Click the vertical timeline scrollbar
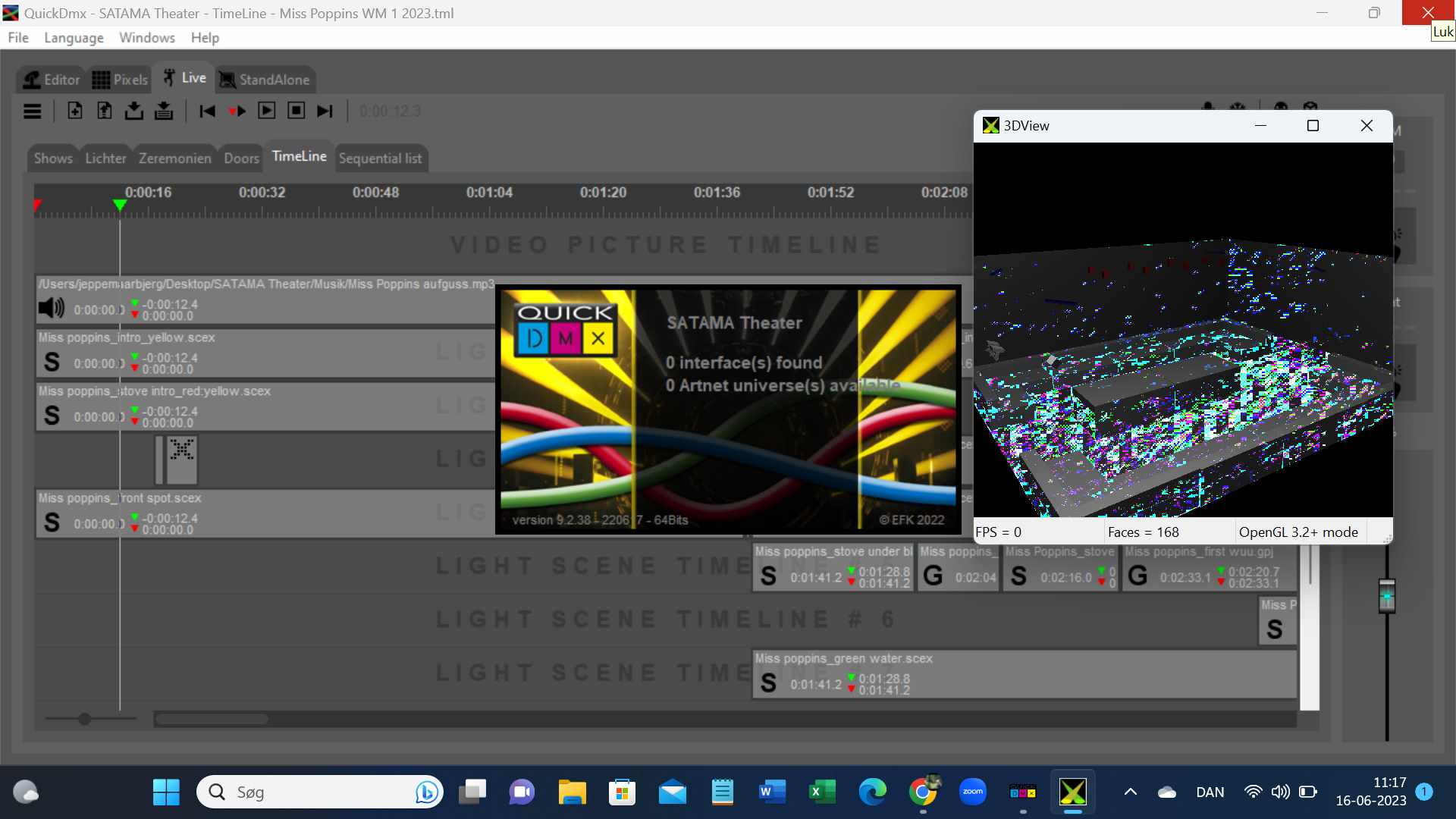The width and height of the screenshot is (1456, 819). tap(1310, 626)
